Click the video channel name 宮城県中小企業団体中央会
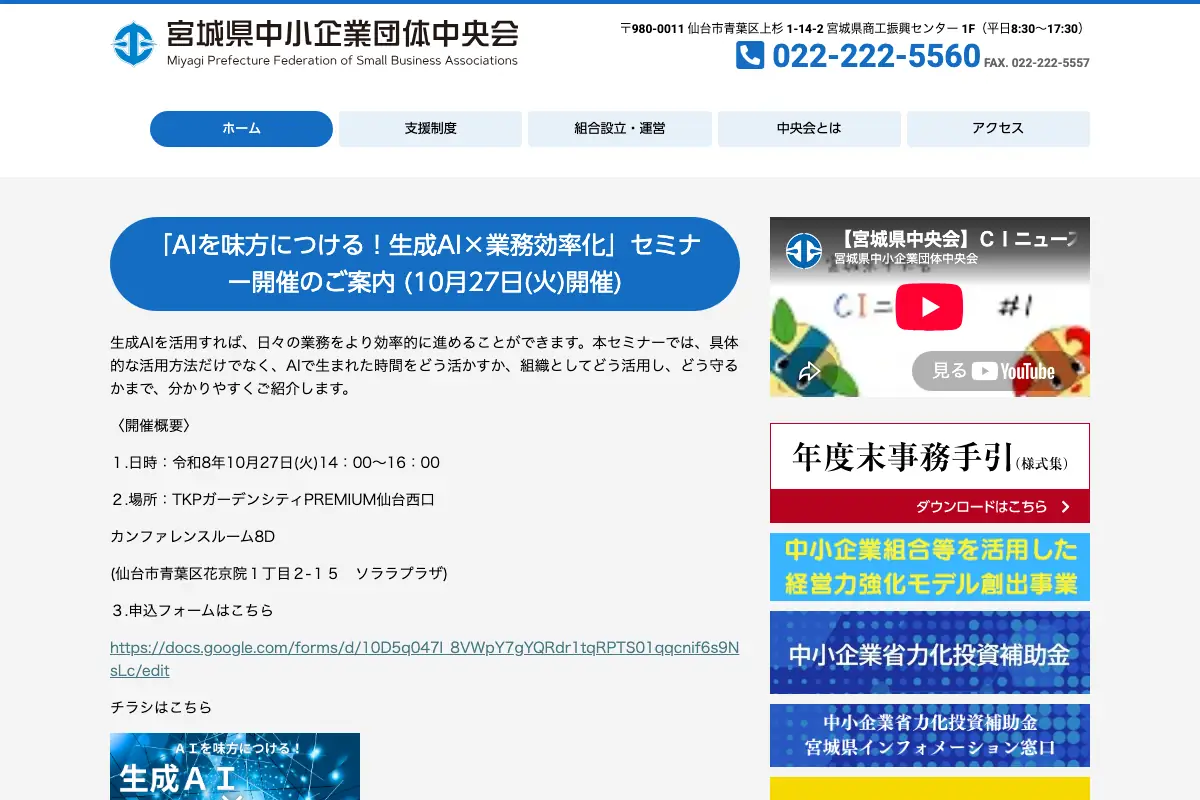This screenshot has width=1200, height=800. [906, 259]
